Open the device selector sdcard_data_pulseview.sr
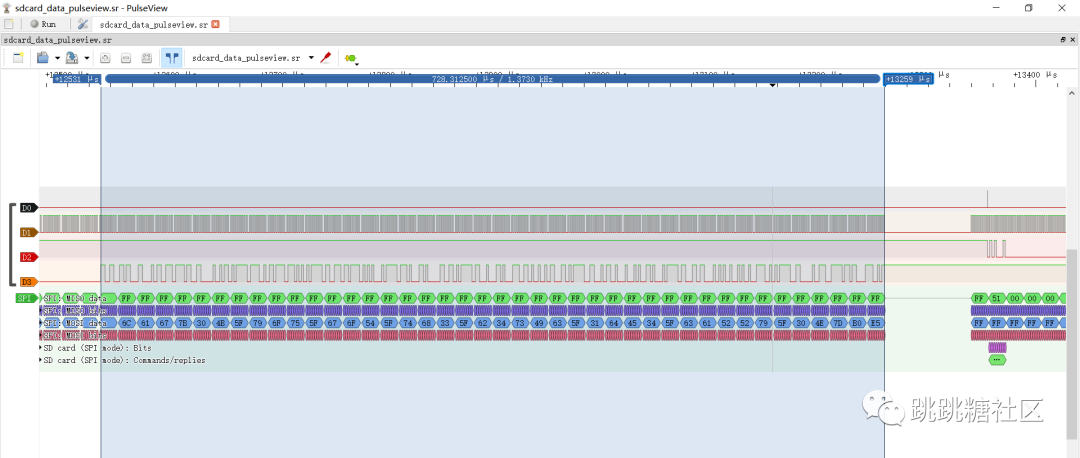The width and height of the screenshot is (1080, 458). coord(253,58)
